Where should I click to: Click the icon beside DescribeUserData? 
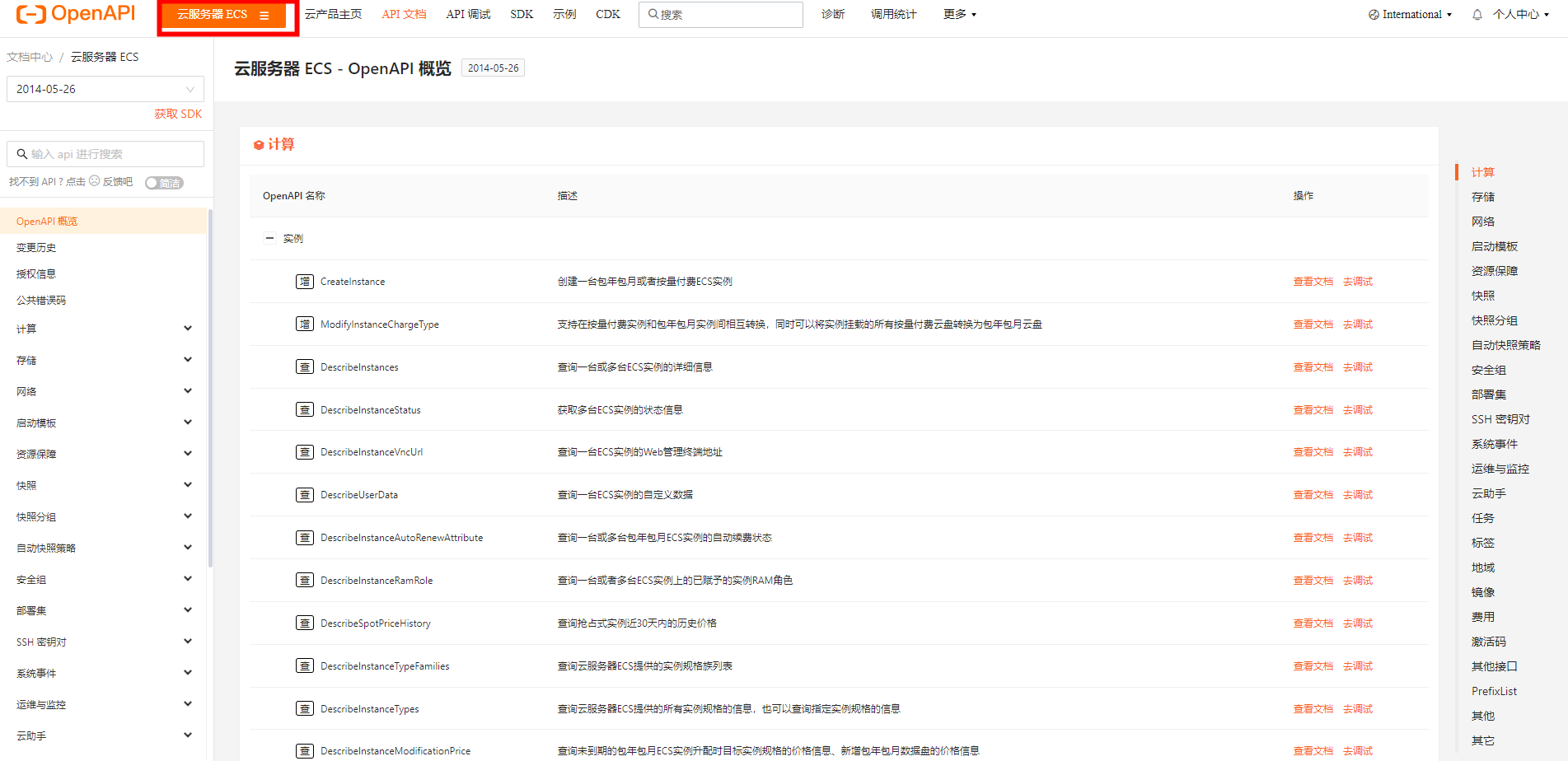tap(305, 495)
